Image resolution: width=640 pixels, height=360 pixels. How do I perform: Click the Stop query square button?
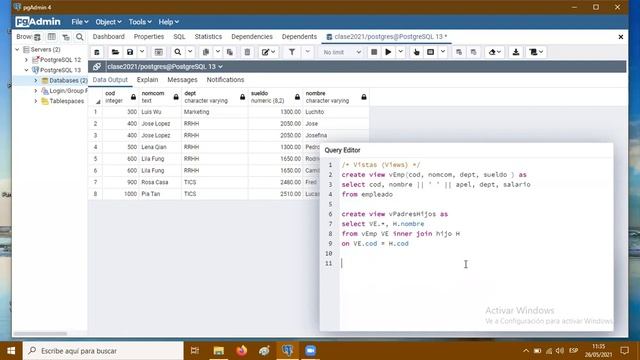click(x=374, y=52)
